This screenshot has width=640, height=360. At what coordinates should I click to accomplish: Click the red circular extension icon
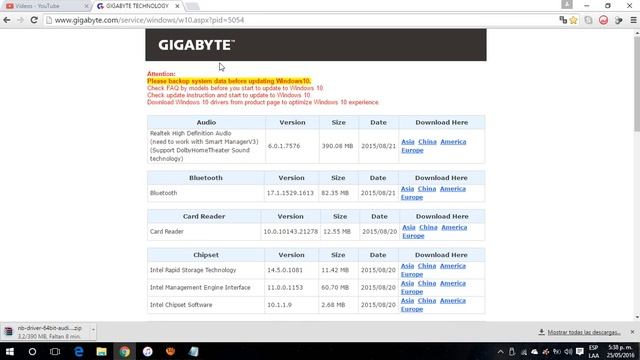(603, 20)
